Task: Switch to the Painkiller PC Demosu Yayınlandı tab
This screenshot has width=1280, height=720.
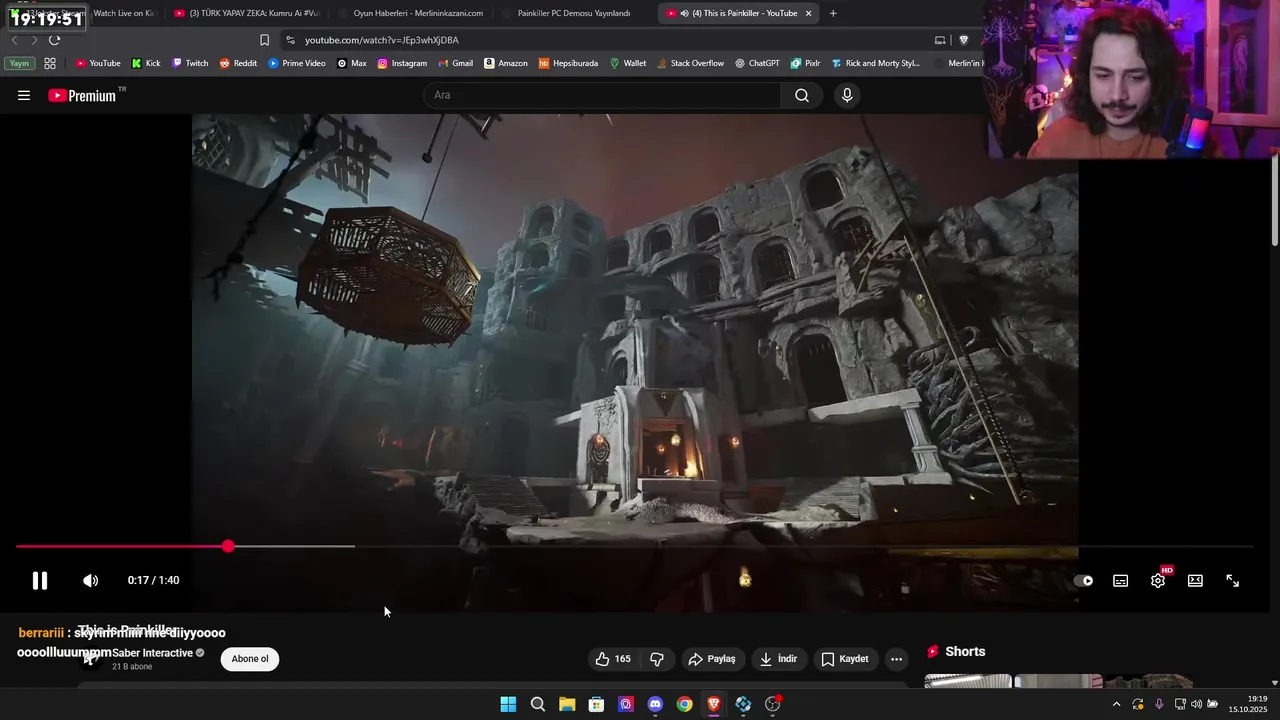Action: pos(574,13)
